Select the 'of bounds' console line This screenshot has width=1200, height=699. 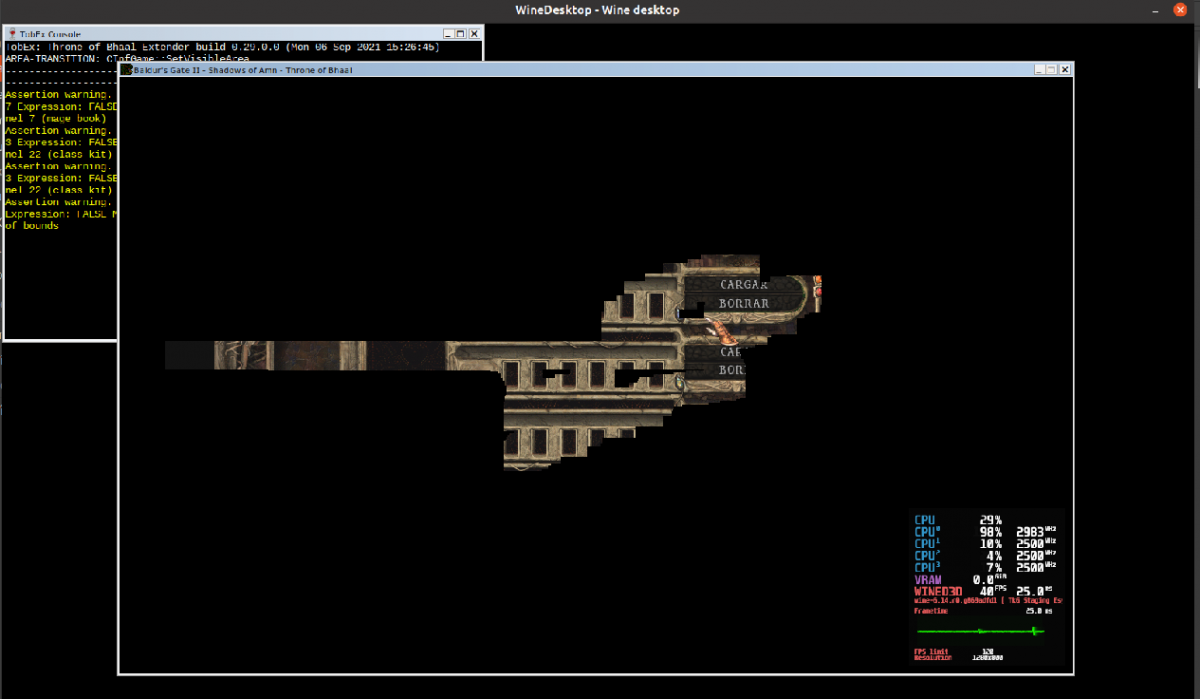click(32, 226)
